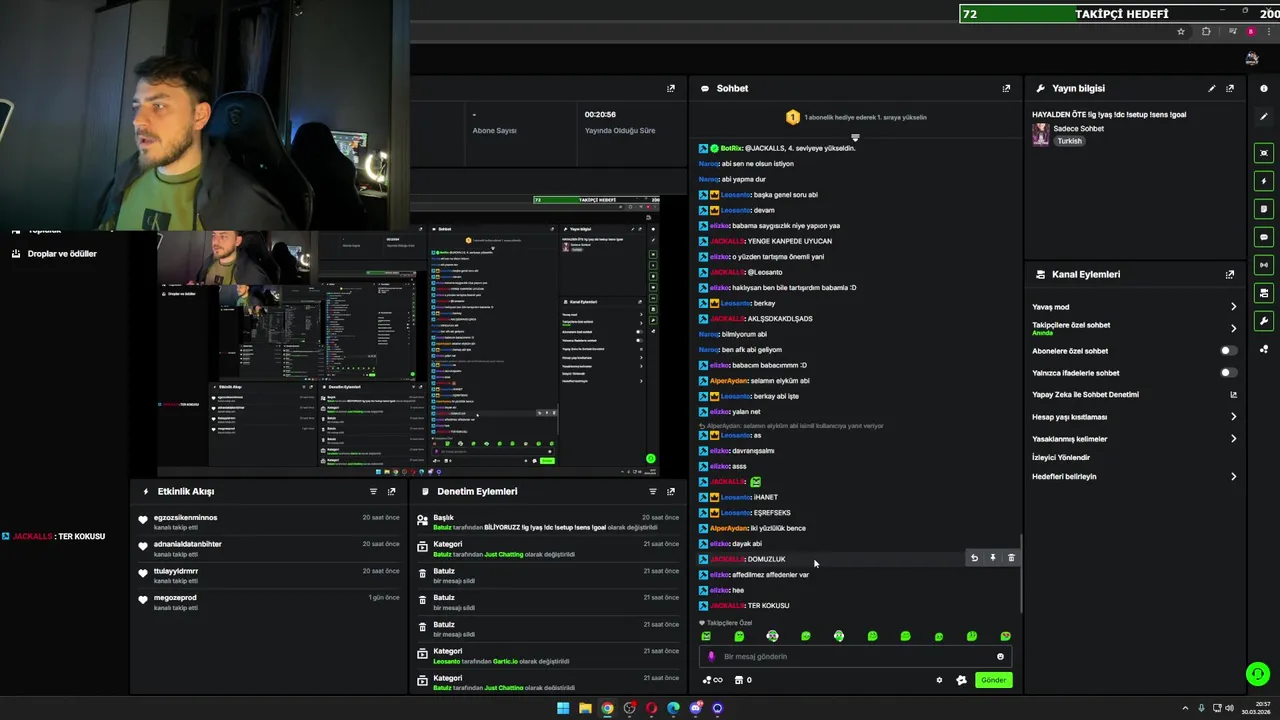1280x720 pixels.
Task: Reply to the DOMUZLUK chat message
Action: pos(974,558)
